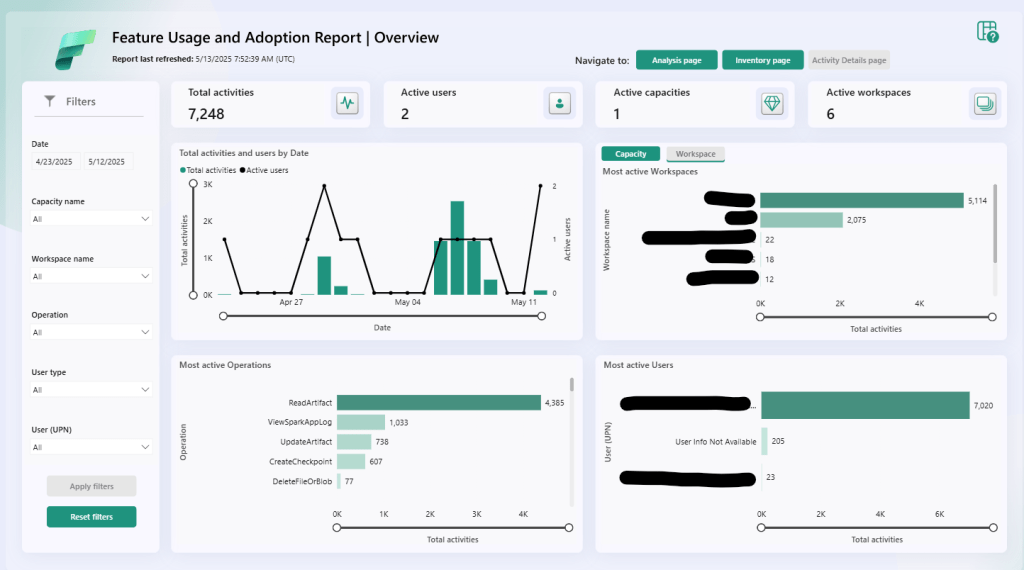Screen dimensions: 1024x570
Task: Click the Total activities pulse icon
Action: tap(347, 103)
